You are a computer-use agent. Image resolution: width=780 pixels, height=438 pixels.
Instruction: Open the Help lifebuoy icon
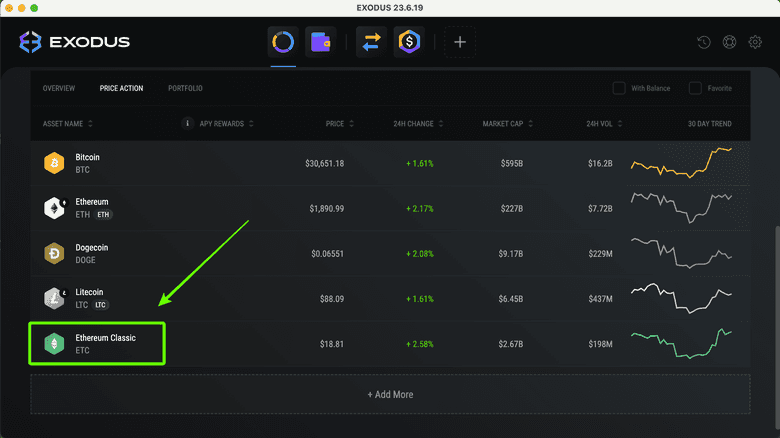click(729, 43)
